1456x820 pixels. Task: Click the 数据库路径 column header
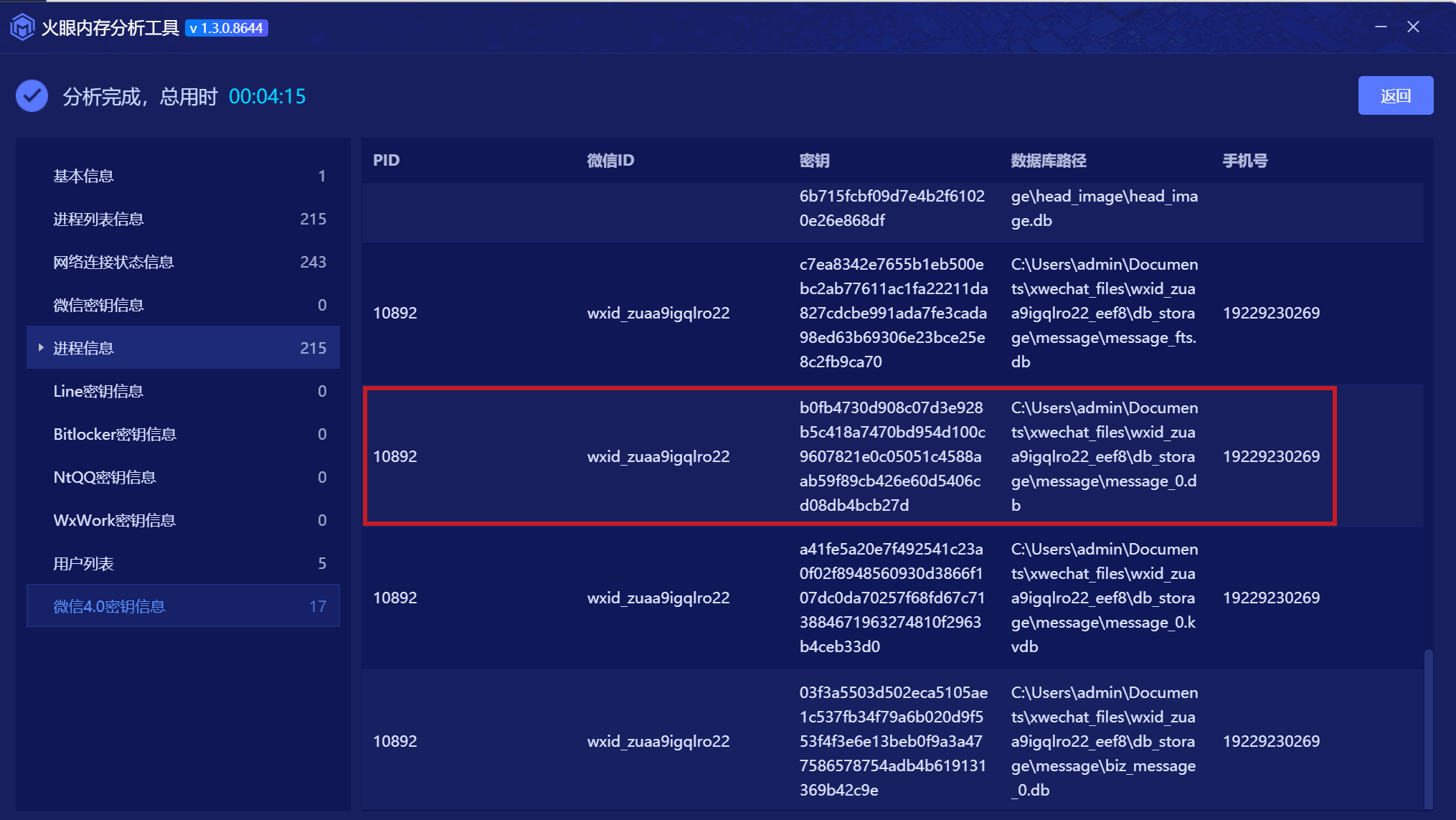click(1049, 160)
